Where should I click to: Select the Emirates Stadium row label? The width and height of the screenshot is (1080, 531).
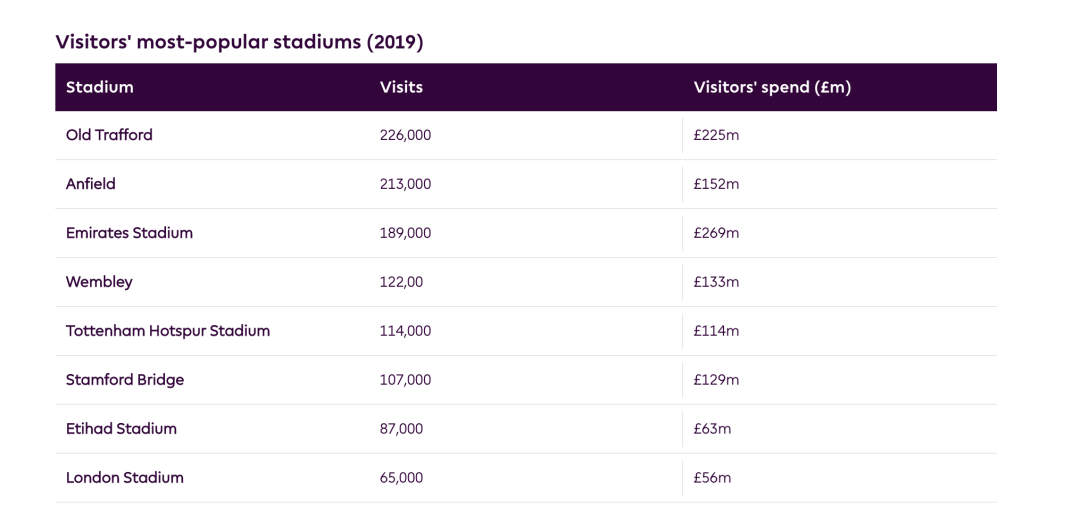coord(129,233)
